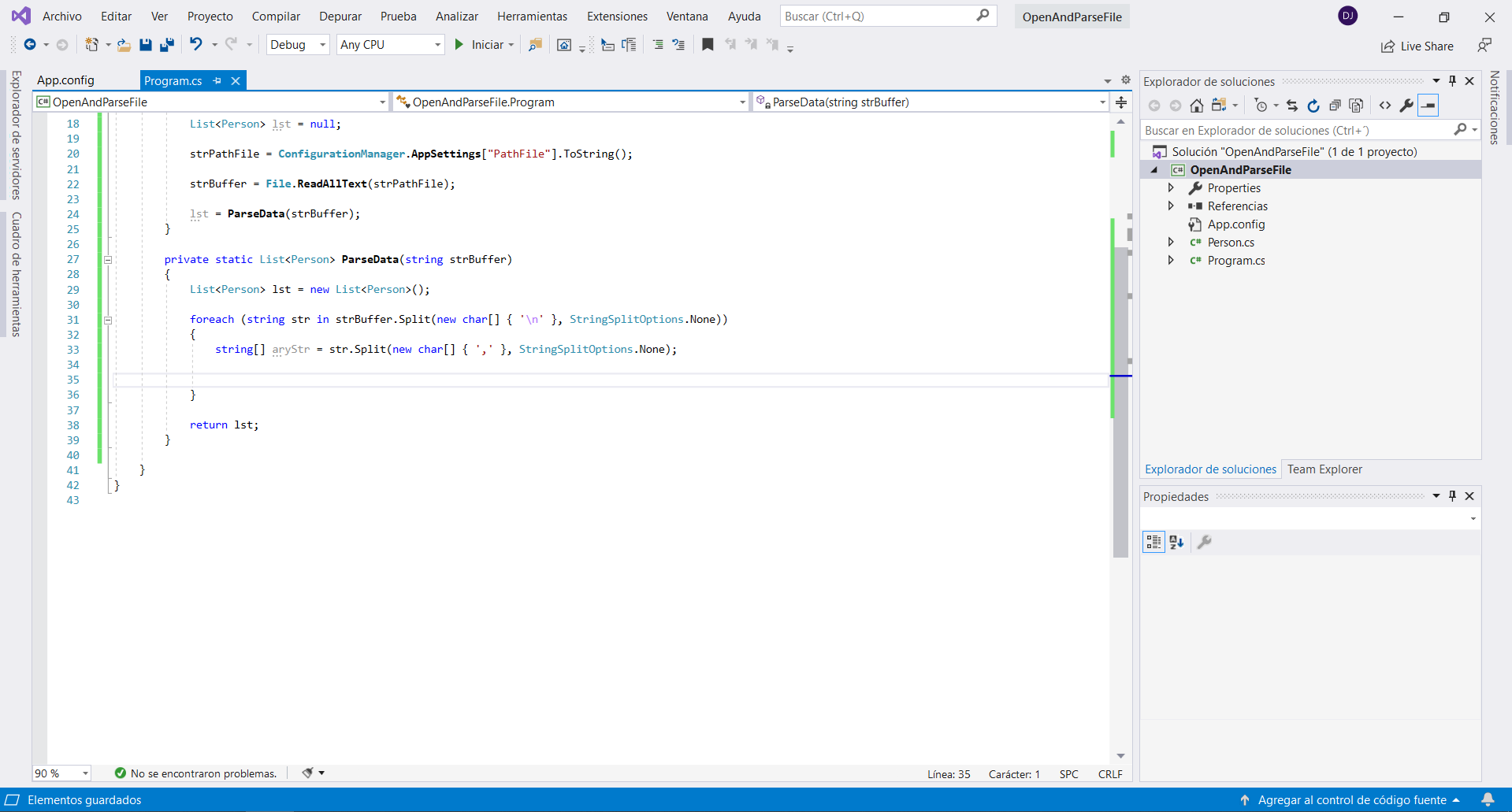Toggle bookmark on the current line
The height and width of the screenshot is (812, 1512).
tap(708, 45)
